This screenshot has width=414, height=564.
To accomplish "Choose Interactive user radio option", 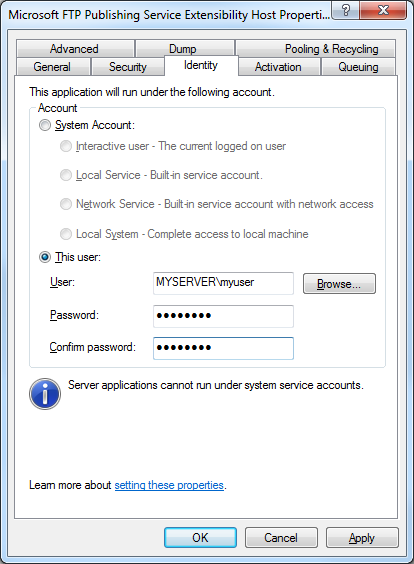I will tap(66, 146).
